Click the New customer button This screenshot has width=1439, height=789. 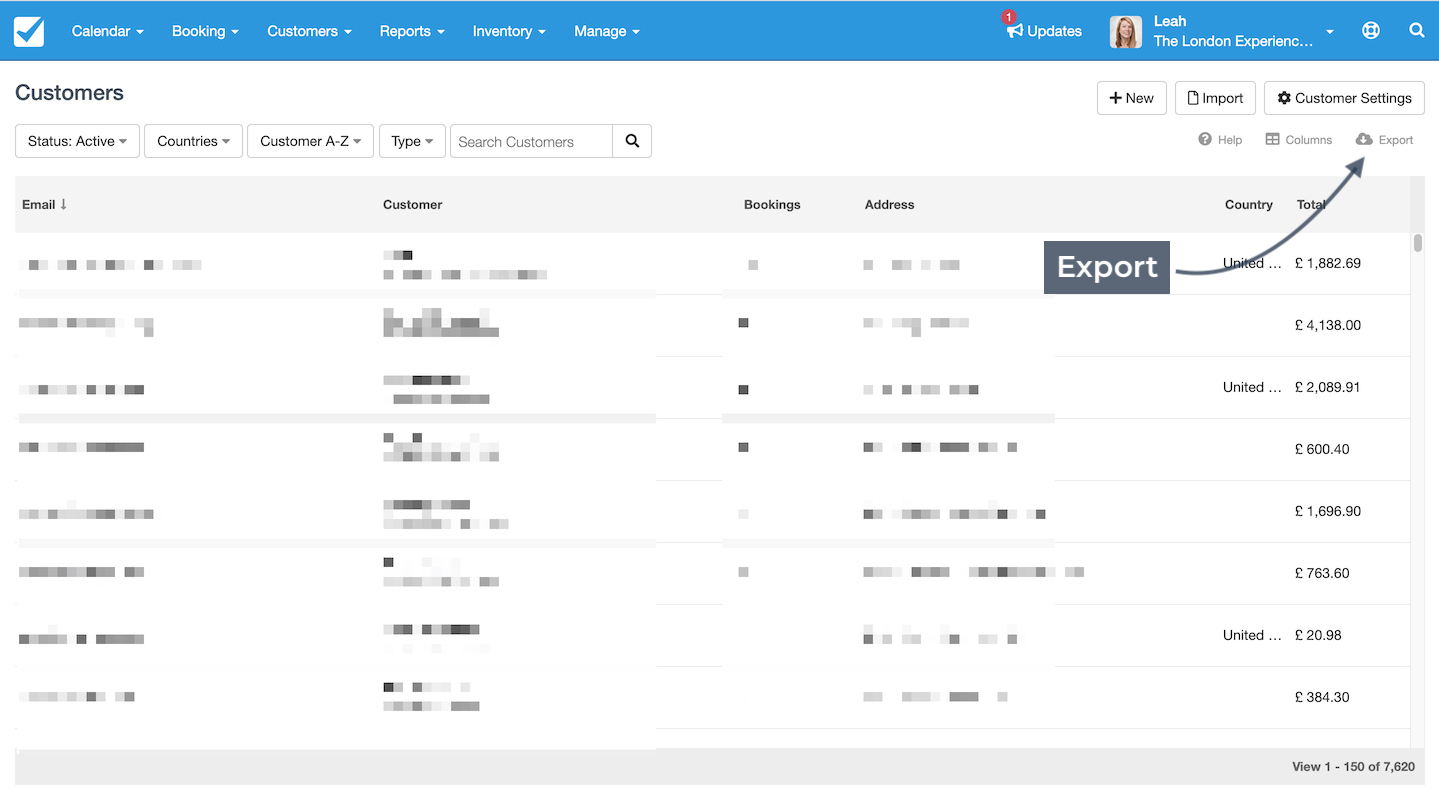point(1132,98)
